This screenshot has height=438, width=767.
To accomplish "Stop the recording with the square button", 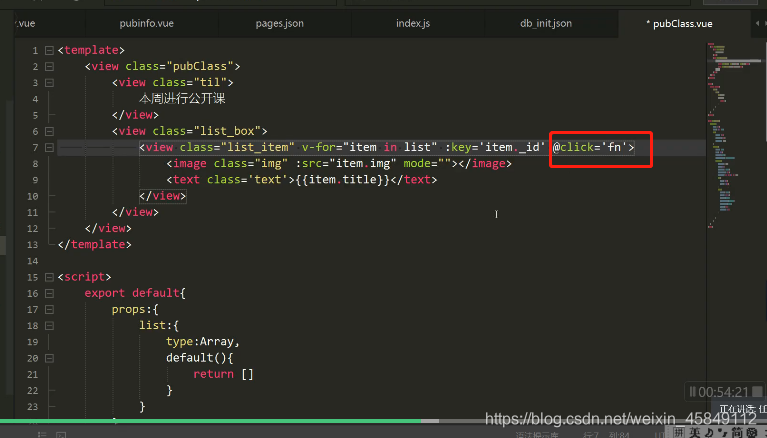I will click(757, 392).
